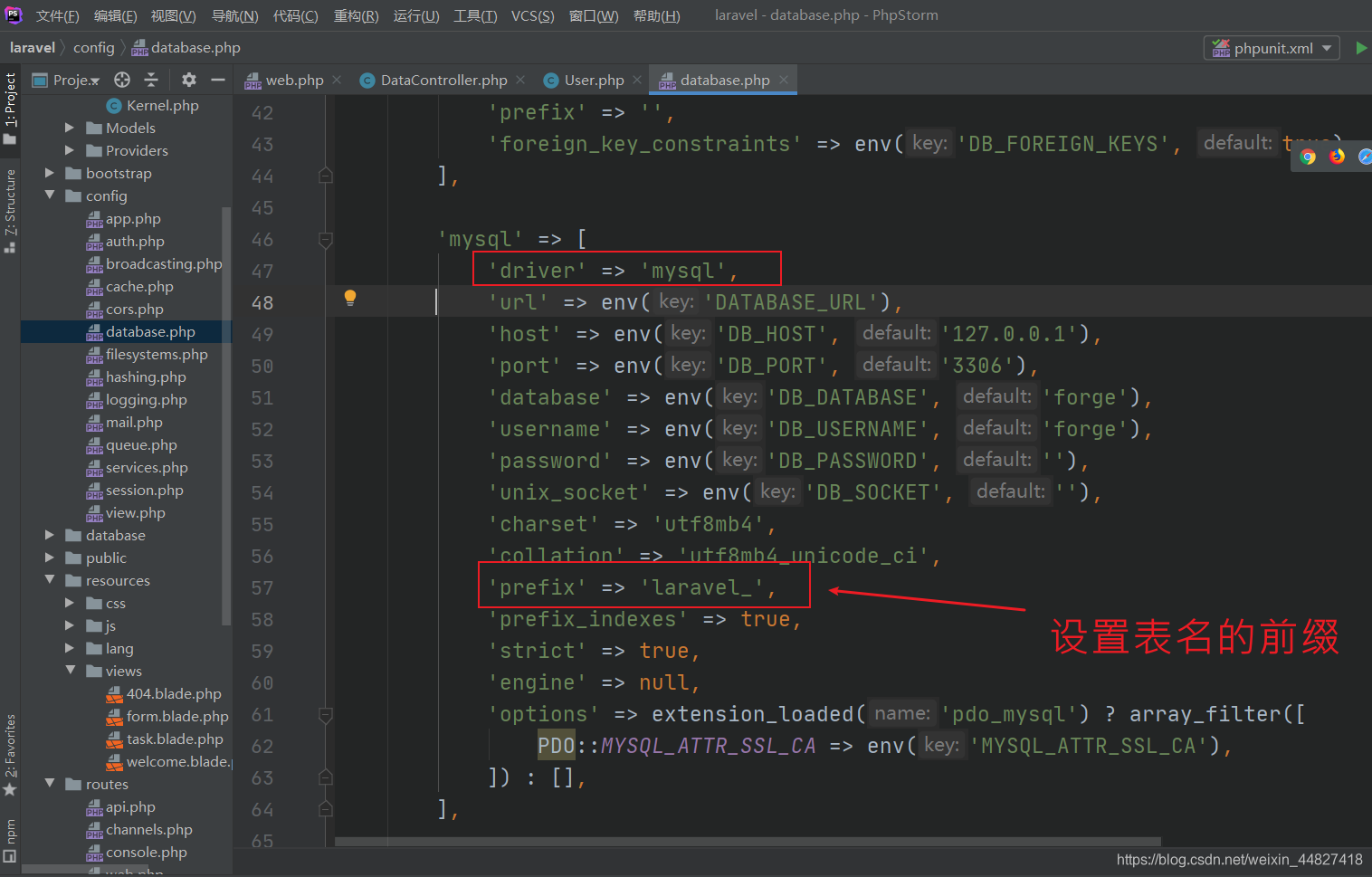Viewport: 1372px width, 877px height.
Task: Click the tool window toggle icon at bottom-left
Action: pyautogui.click(x=10, y=856)
